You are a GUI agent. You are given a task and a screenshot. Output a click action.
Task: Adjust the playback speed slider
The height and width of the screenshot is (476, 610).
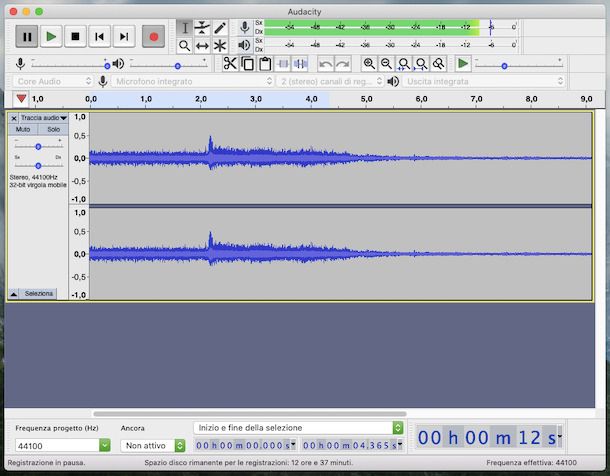pyautogui.click(x=519, y=66)
